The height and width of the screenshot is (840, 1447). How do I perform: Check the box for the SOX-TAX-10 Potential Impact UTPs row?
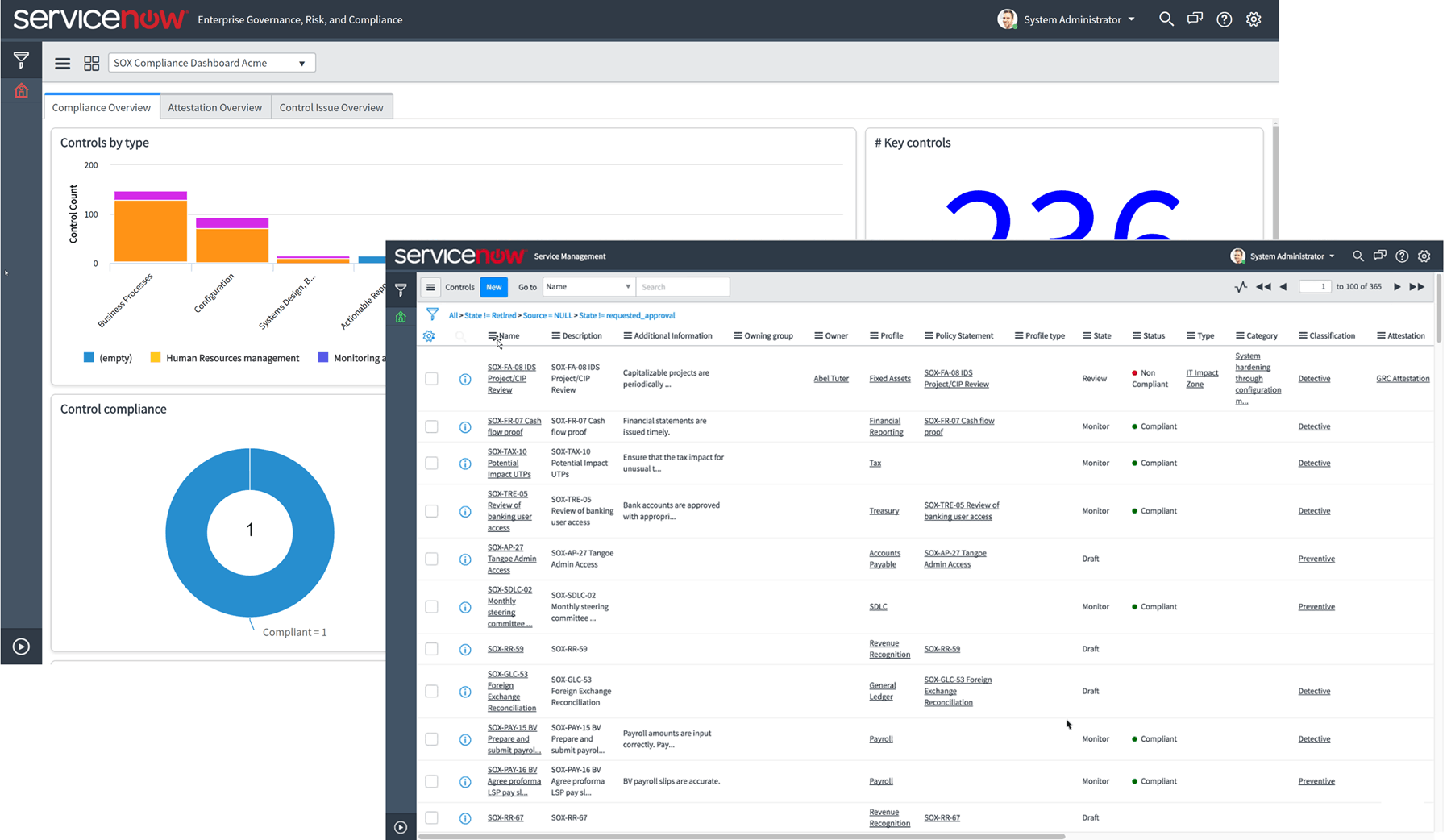431,463
